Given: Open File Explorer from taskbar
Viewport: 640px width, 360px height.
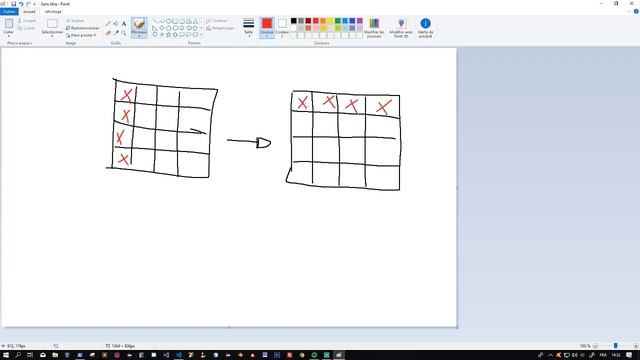Looking at the screenshot, I should [x=55, y=355].
